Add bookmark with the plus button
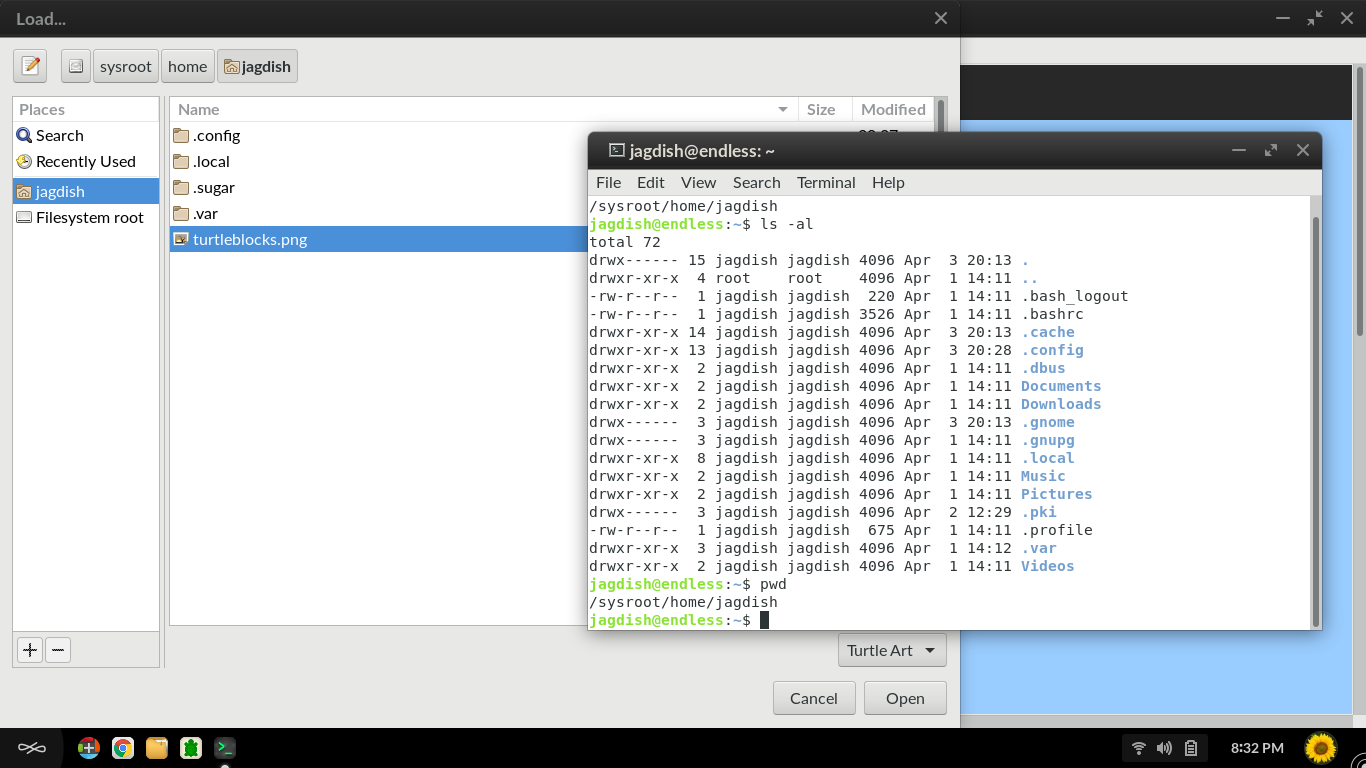The width and height of the screenshot is (1366, 768). pyautogui.click(x=30, y=650)
